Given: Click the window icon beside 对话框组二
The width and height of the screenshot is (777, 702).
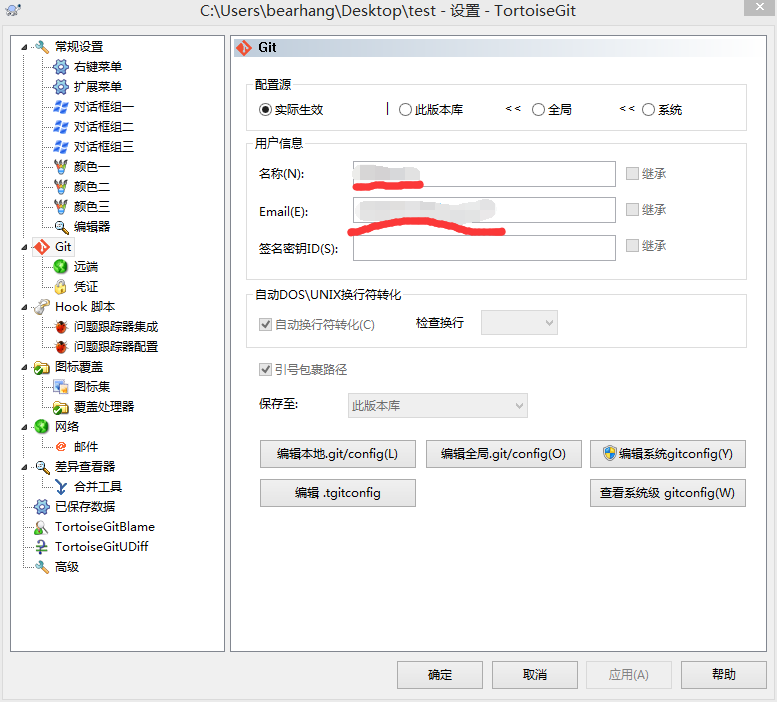Looking at the screenshot, I should [60, 127].
